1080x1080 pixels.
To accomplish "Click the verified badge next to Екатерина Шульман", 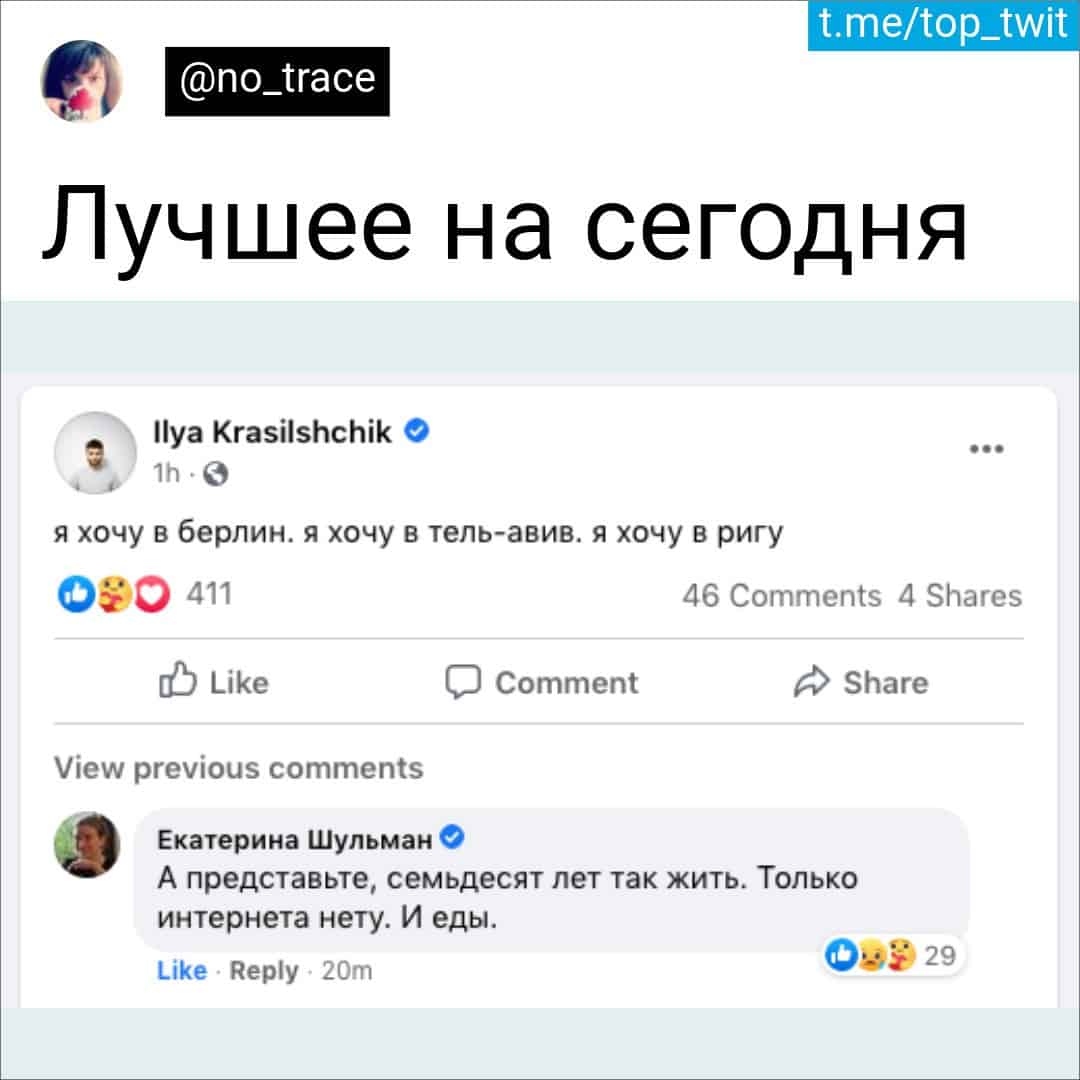I will 452,838.
